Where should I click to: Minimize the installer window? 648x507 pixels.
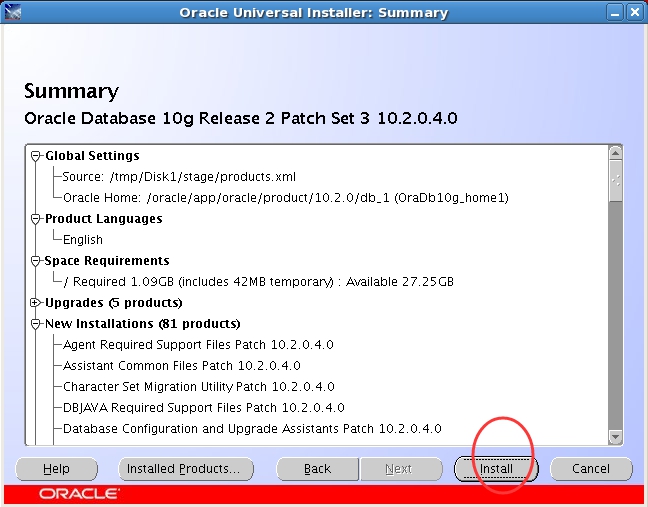615,12
